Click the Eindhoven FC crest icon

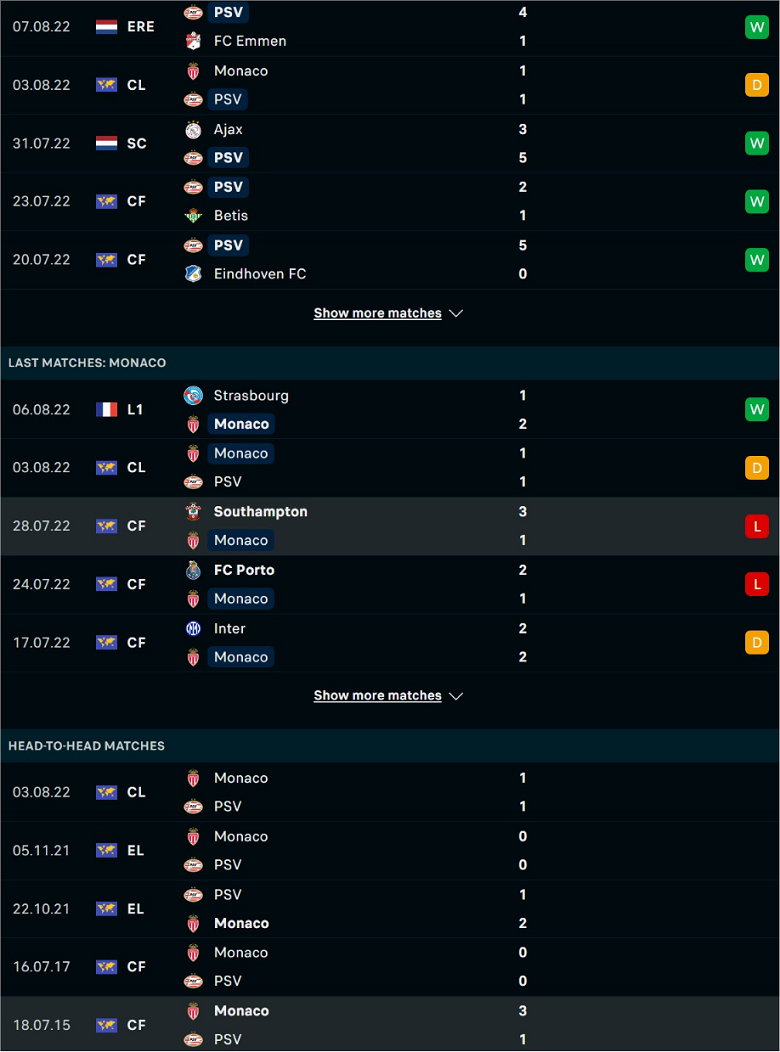(x=193, y=274)
